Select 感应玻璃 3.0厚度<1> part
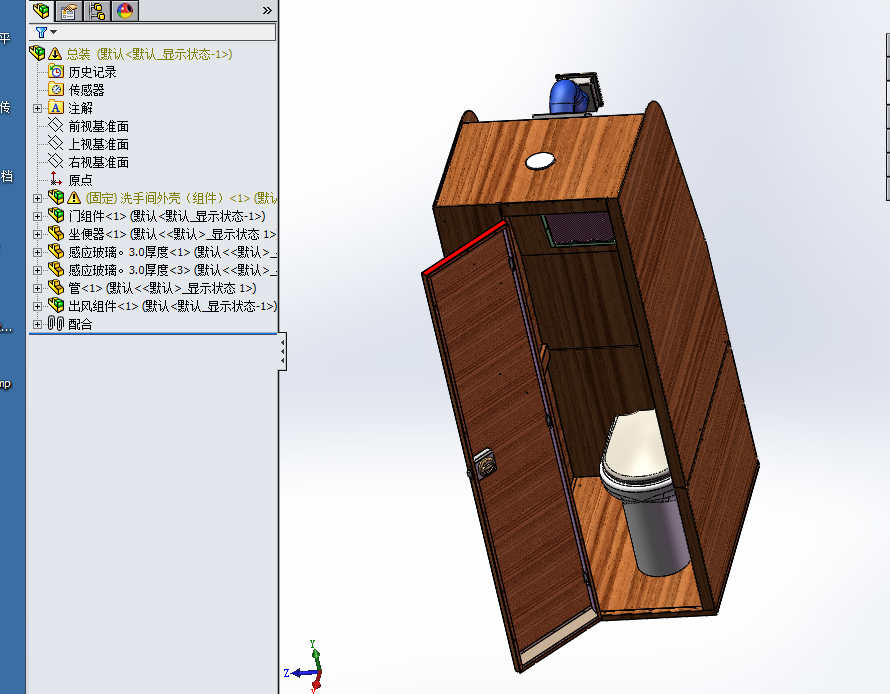Viewport: 890px width, 694px height. 173,253
